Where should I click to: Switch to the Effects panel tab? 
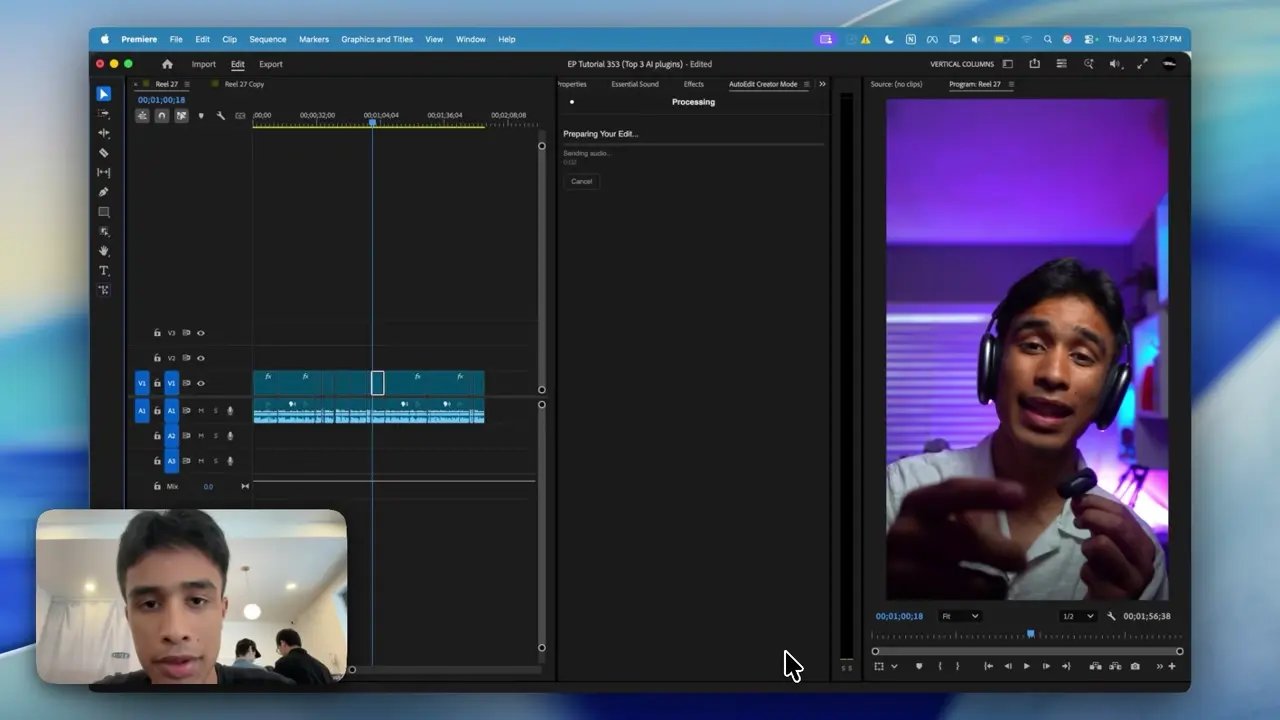pyautogui.click(x=694, y=84)
